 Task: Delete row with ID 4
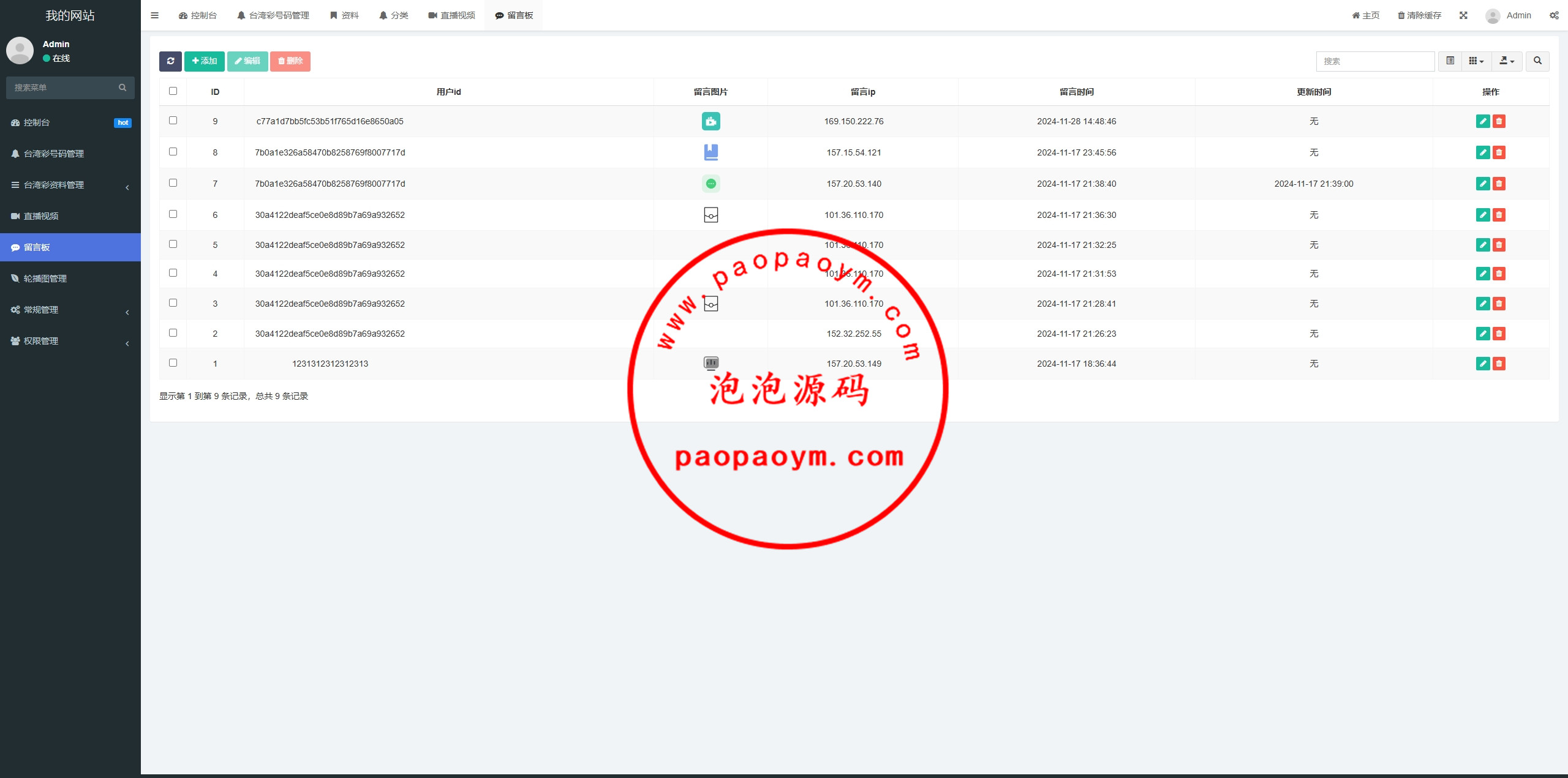1499,274
